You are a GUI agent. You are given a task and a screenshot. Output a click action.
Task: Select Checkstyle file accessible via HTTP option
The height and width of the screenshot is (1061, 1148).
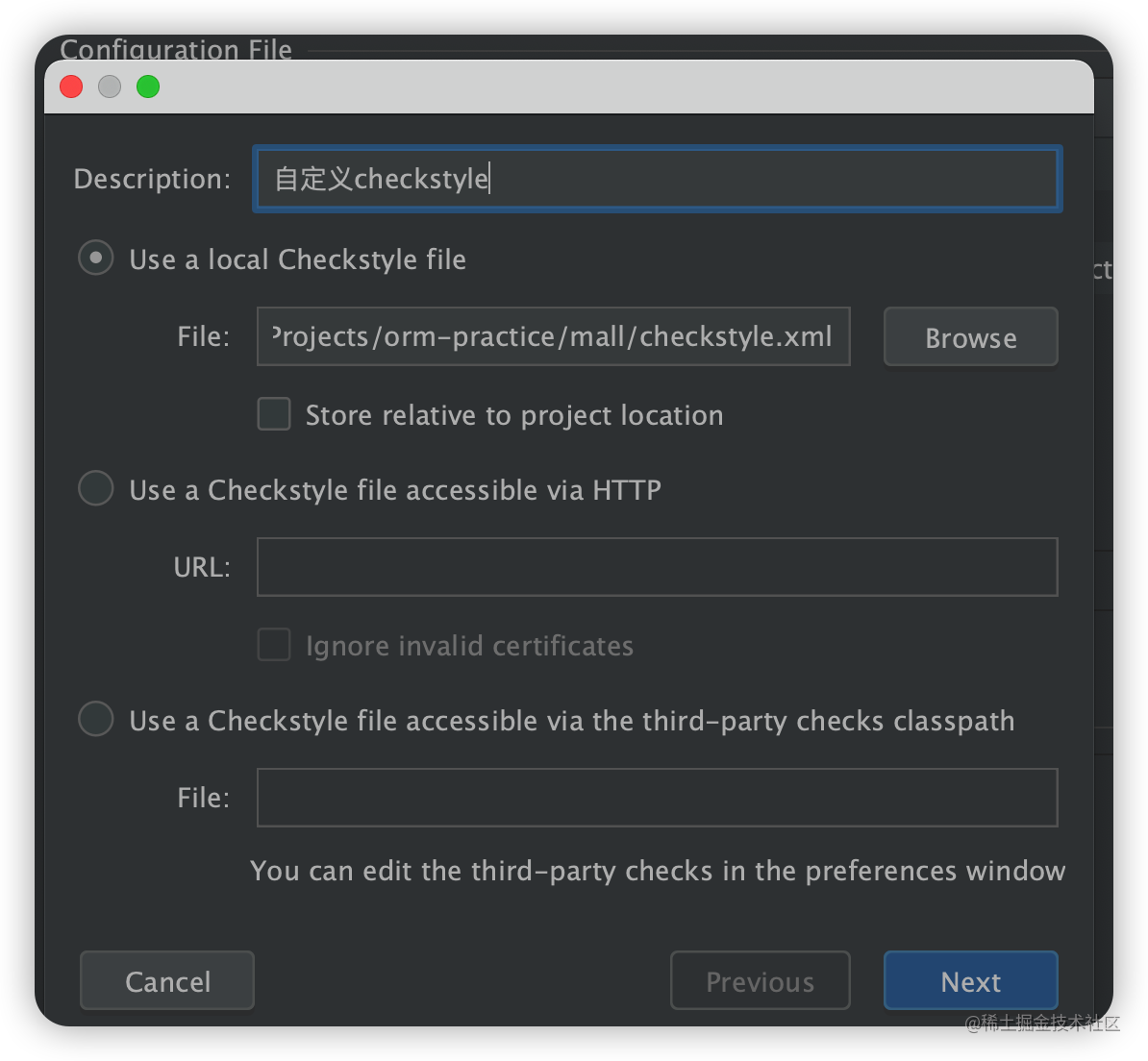pos(96,489)
